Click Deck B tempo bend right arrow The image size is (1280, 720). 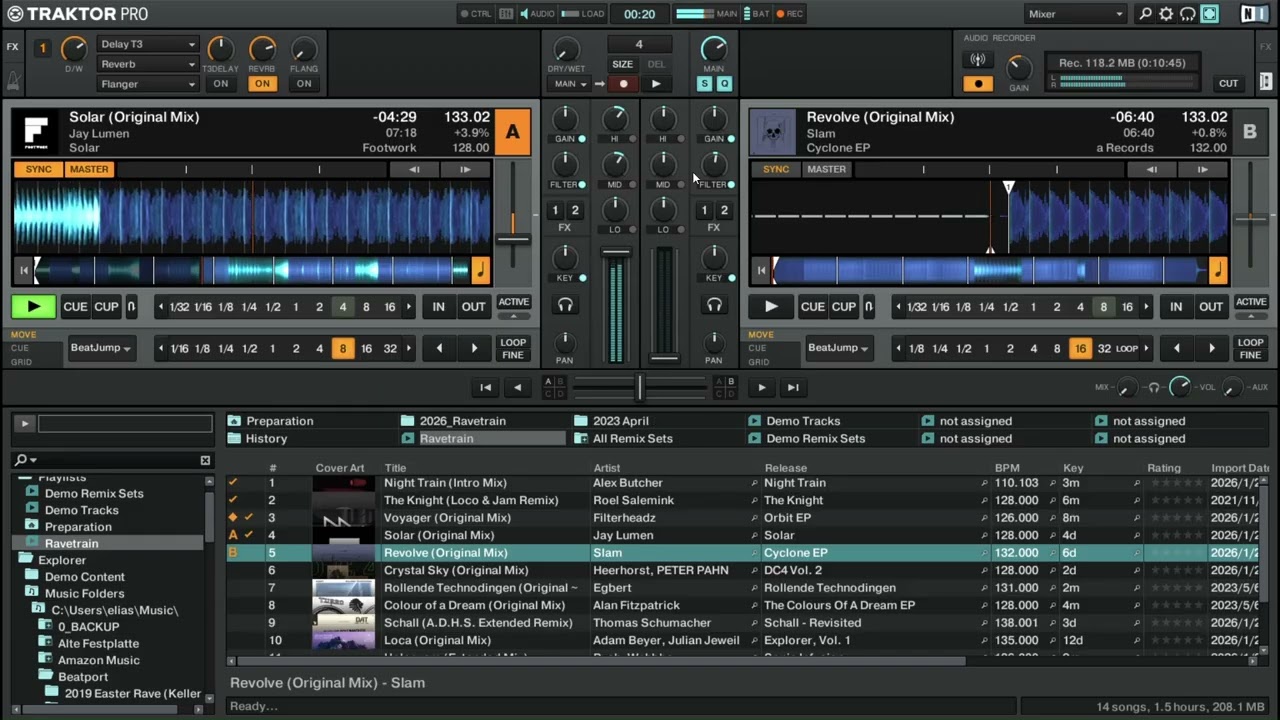(1202, 169)
